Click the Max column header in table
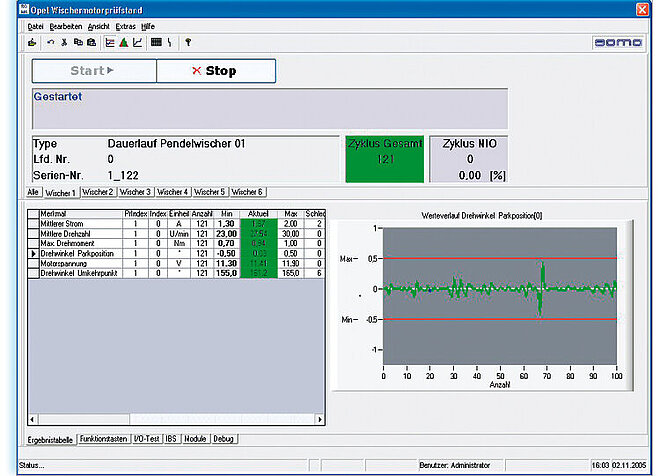Viewport: 660px width, 476px height. pyautogui.click(x=290, y=214)
